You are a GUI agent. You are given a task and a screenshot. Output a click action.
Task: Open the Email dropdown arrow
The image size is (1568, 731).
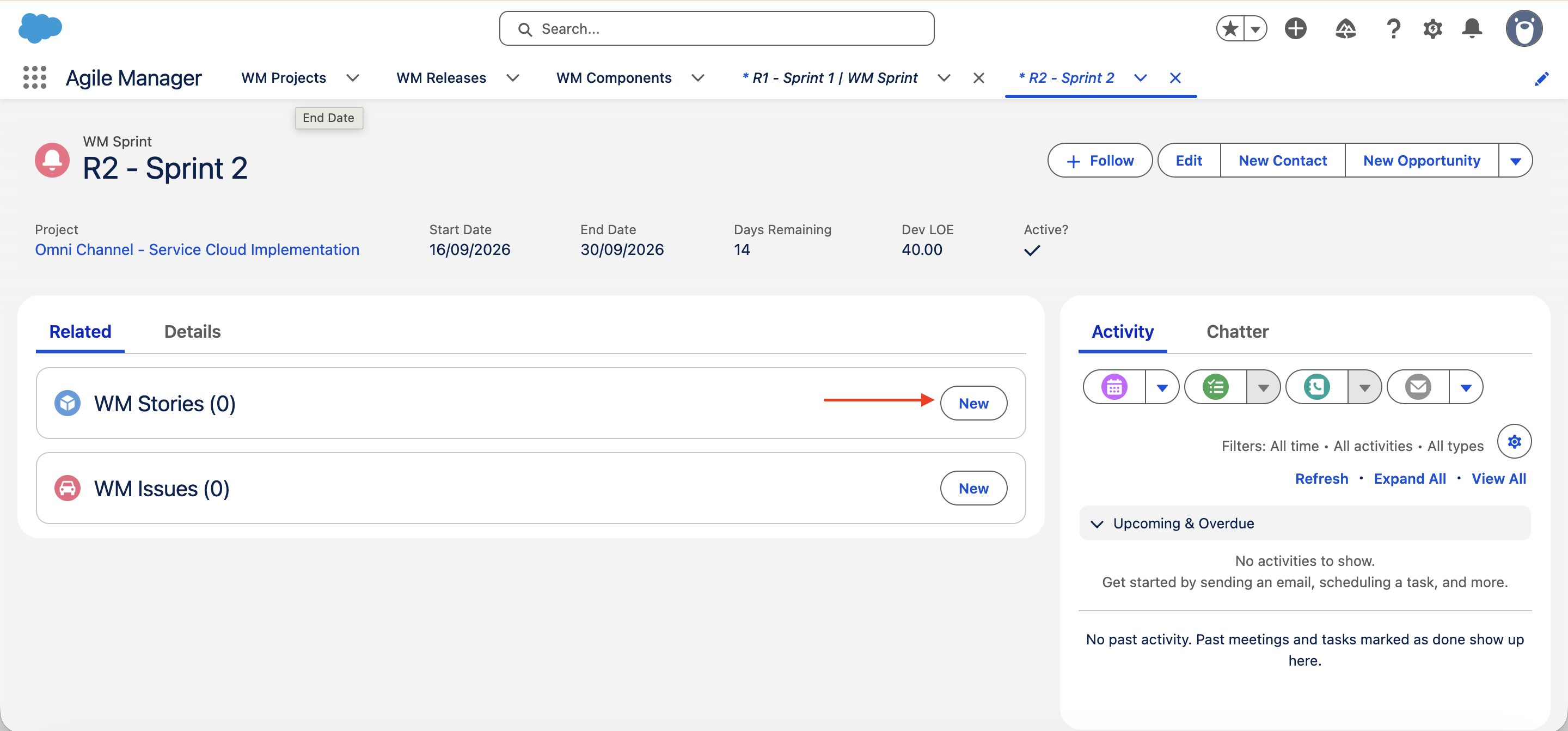coord(1466,387)
